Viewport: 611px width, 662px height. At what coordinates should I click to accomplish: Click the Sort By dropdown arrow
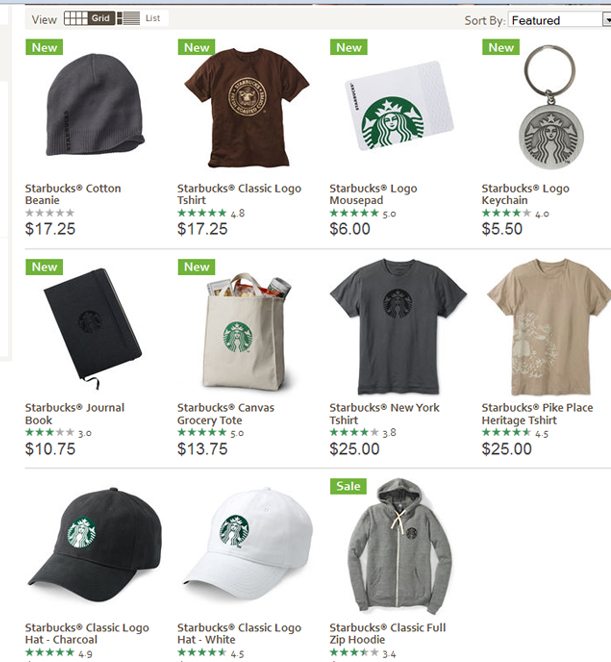click(x=607, y=20)
